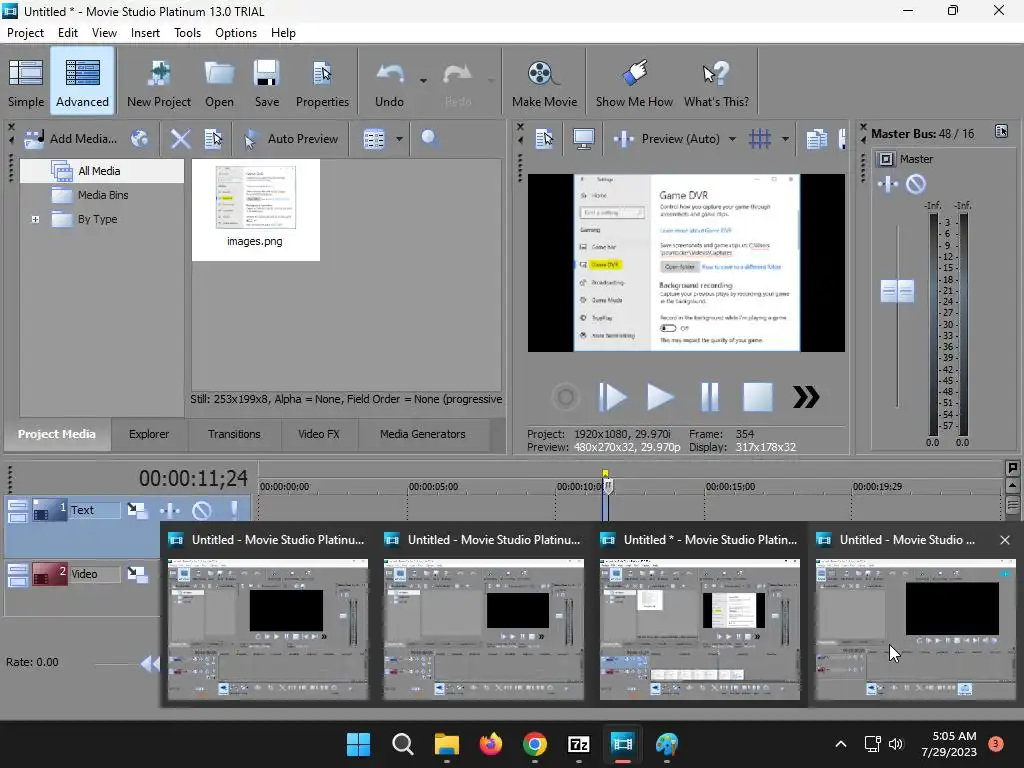Open the Undo history dropdown arrow
Image resolution: width=1024 pixels, height=768 pixels.
click(x=423, y=81)
